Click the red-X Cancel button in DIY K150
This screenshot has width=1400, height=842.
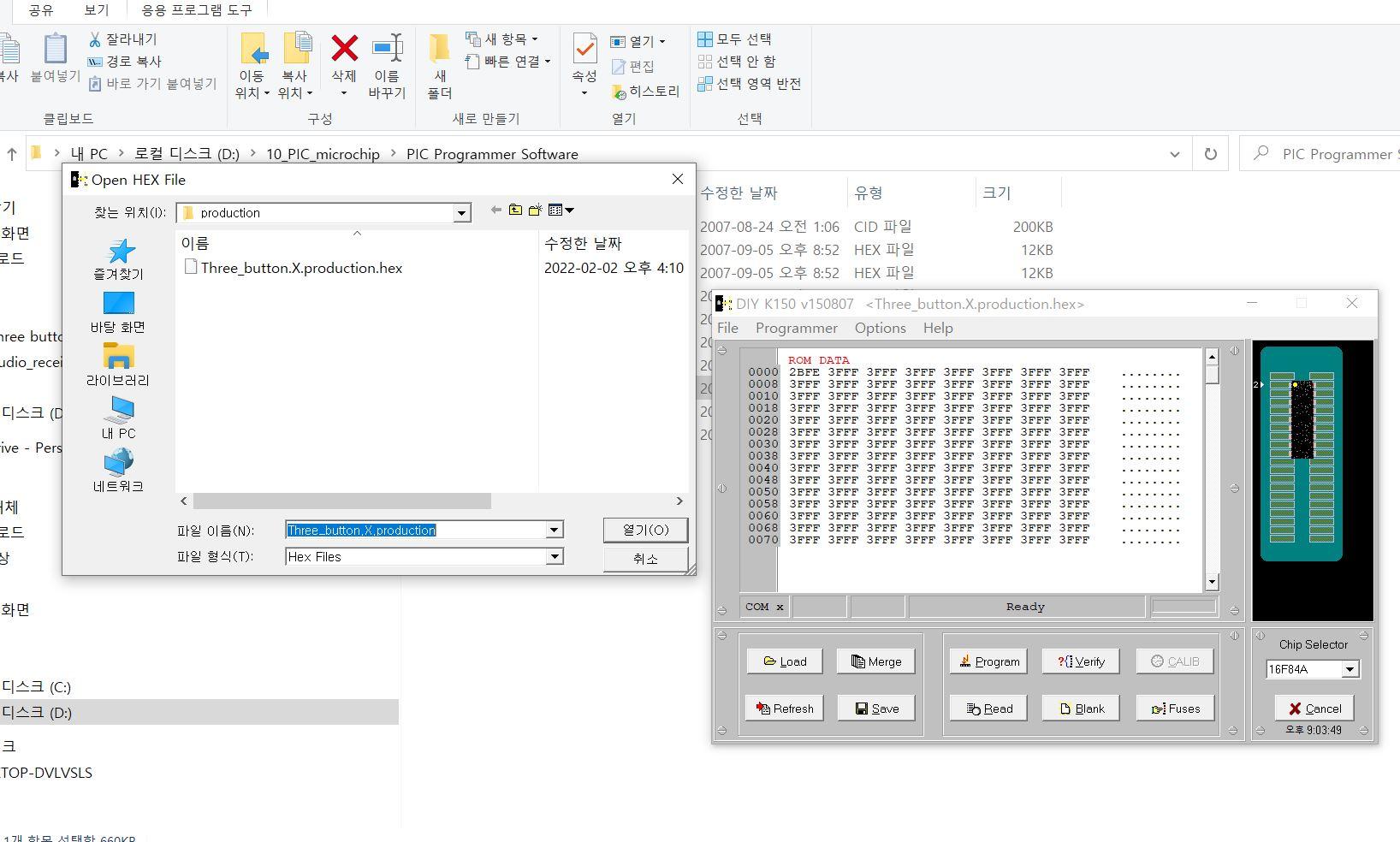(1314, 709)
